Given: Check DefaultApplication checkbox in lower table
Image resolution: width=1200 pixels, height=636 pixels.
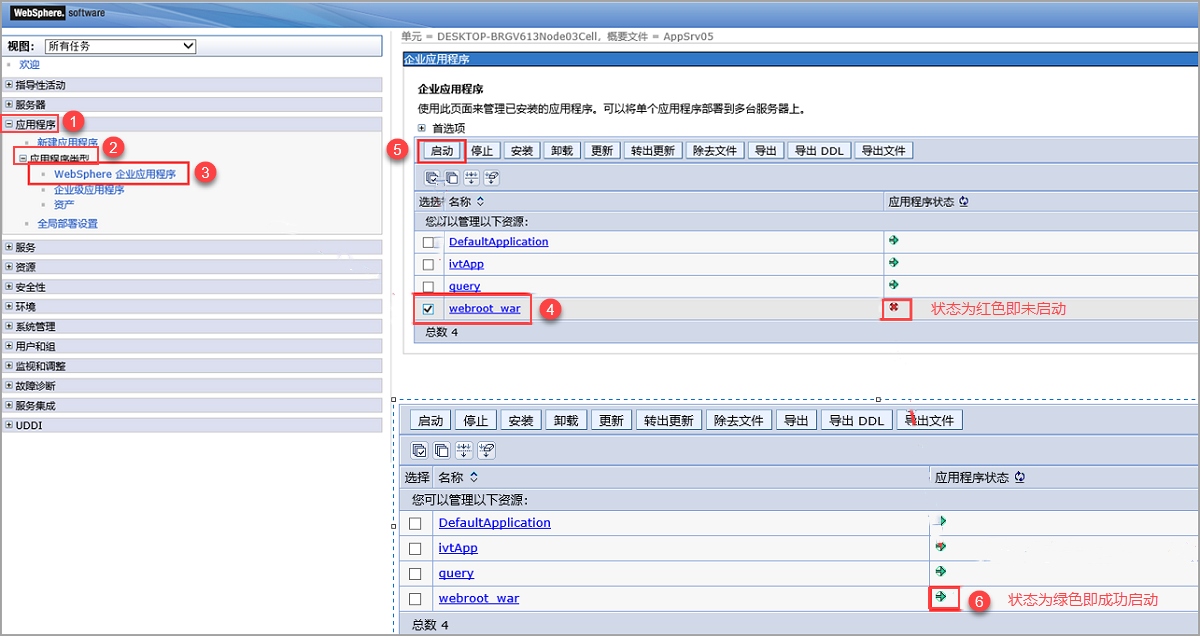Looking at the screenshot, I should click(x=415, y=523).
